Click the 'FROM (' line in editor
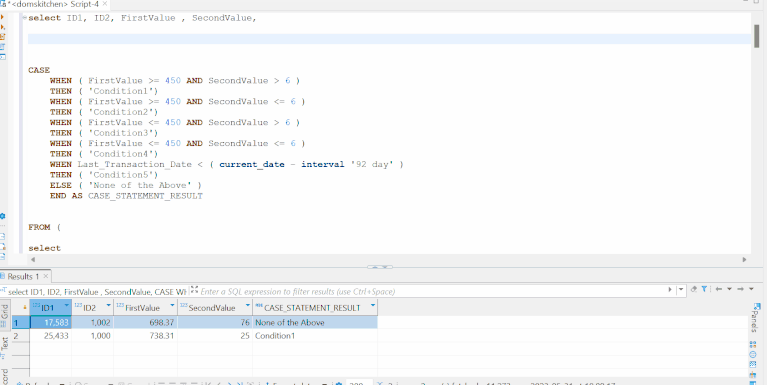This screenshot has height=385, width=767. tap(45, 227)
